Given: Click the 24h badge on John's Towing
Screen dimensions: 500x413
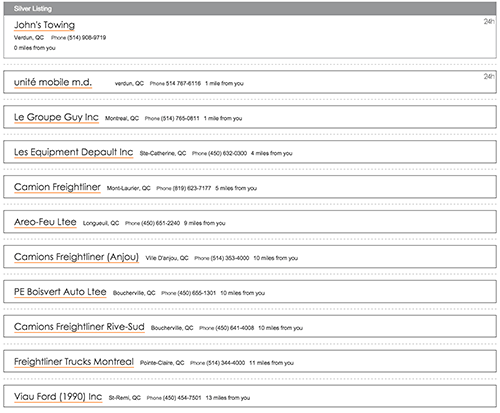Looking at the screenshot, I should click(489, 21).
